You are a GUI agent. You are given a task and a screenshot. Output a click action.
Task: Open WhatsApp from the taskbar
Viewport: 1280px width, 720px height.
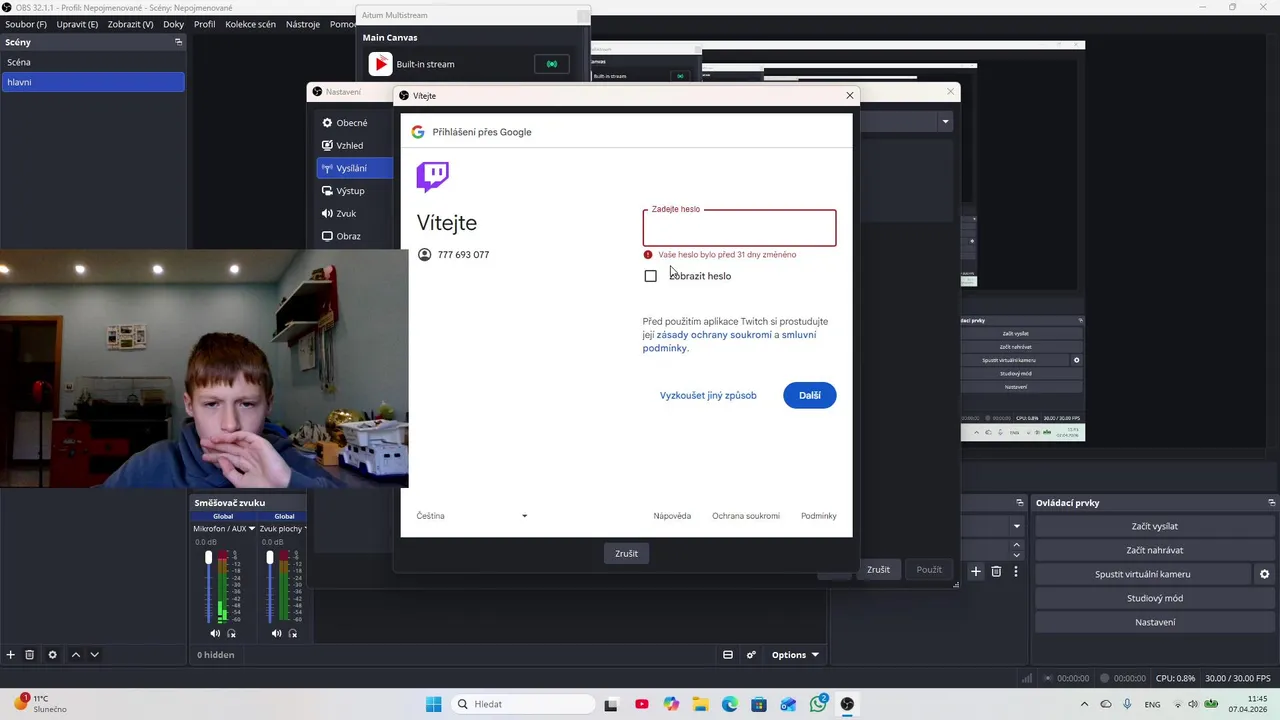(x=818, y=704)
